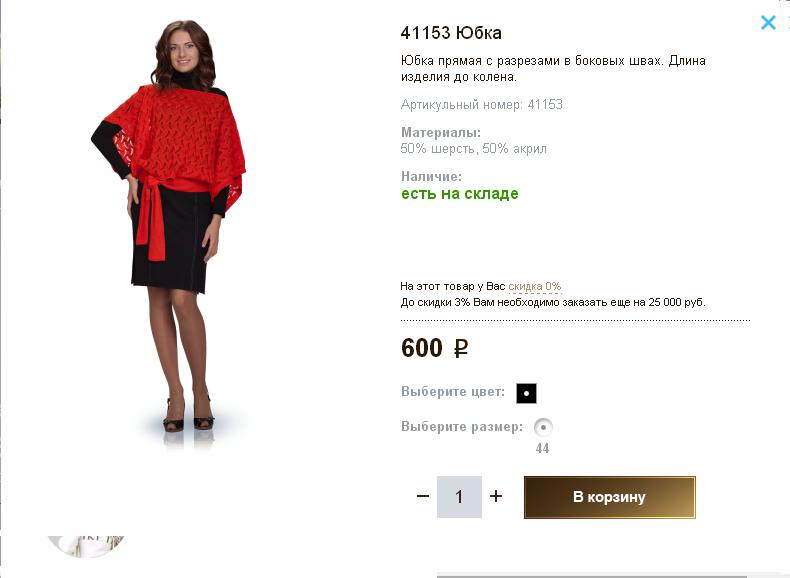Click the quantity input field
The image size is (790, 578).
point(459,497)
